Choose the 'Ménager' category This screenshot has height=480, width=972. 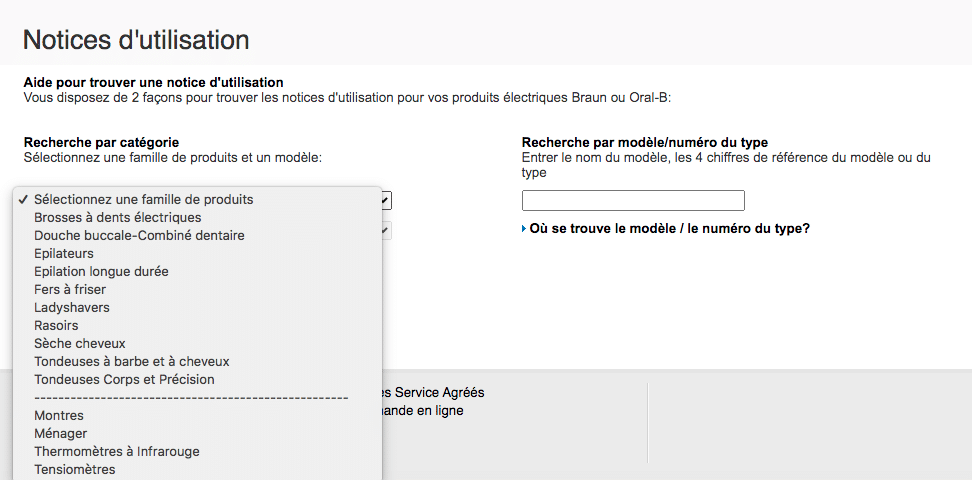(x=61, y=433)
